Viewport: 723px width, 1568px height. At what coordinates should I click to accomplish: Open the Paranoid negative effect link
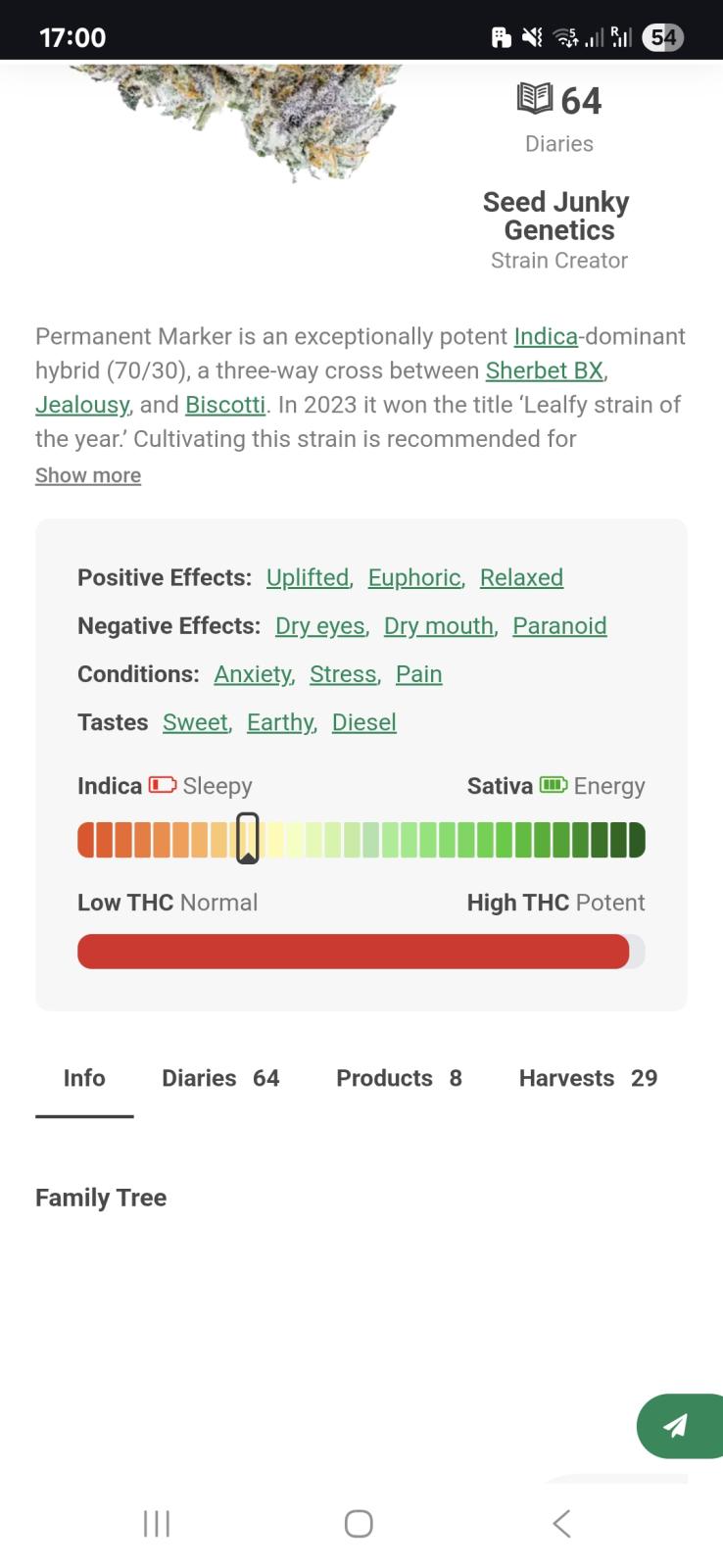(559, 625)
